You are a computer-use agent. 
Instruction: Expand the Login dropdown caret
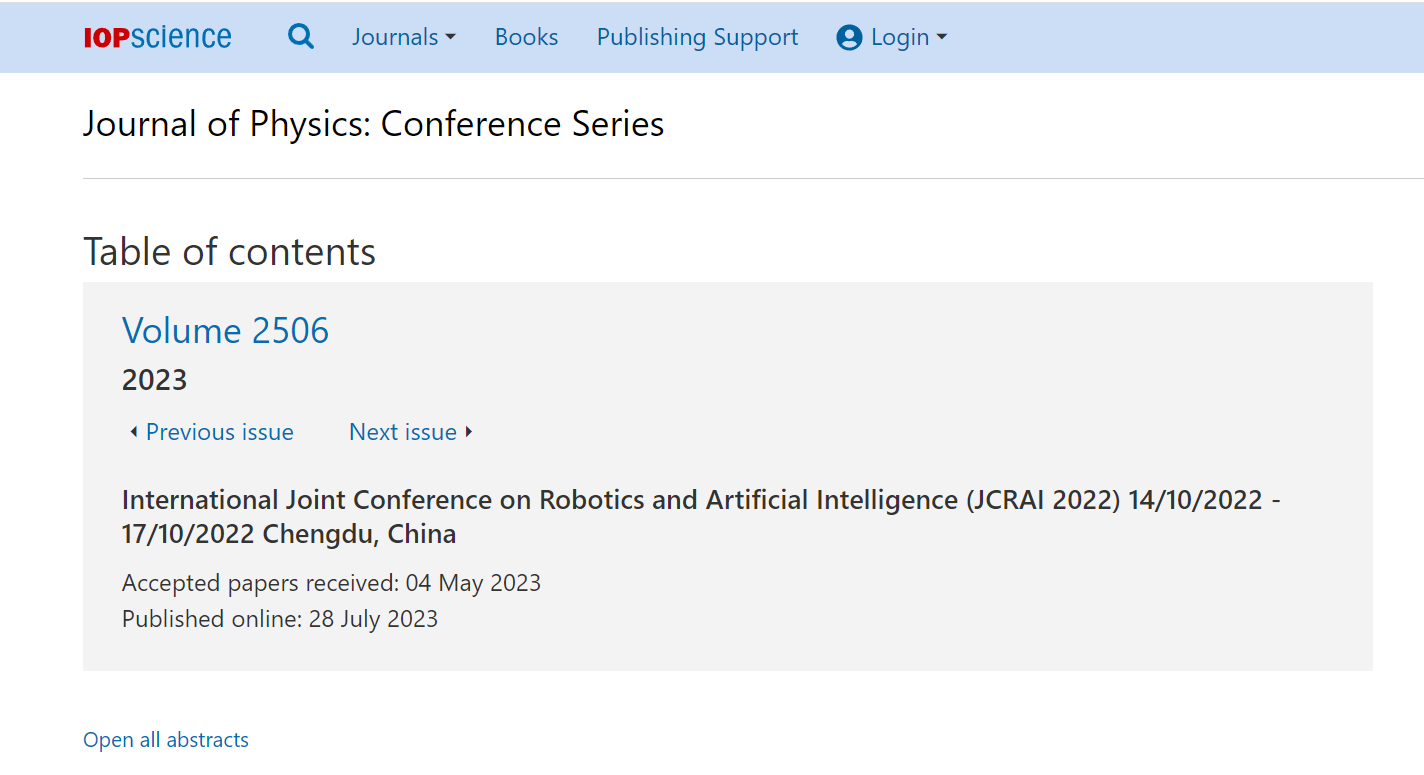(x=941, y=38)
